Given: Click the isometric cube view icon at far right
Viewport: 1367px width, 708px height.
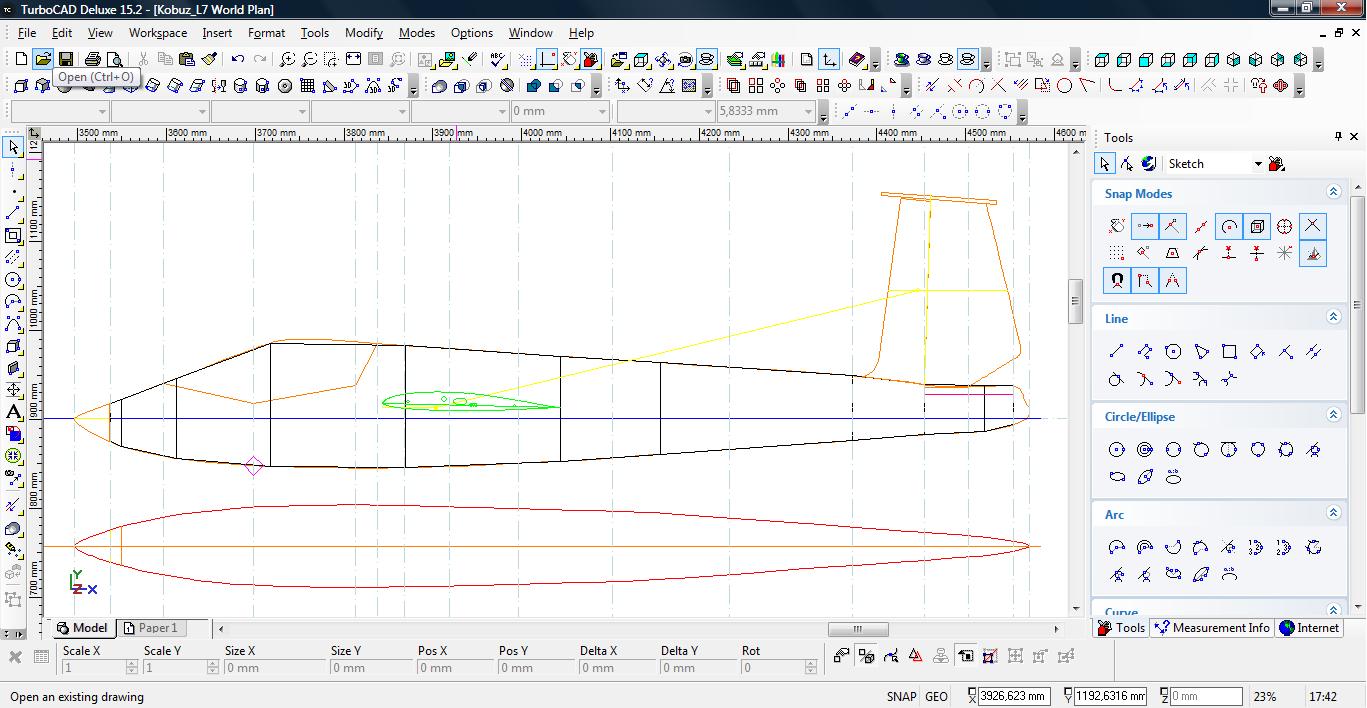Looking at the screenshot, I should 1300,60.
